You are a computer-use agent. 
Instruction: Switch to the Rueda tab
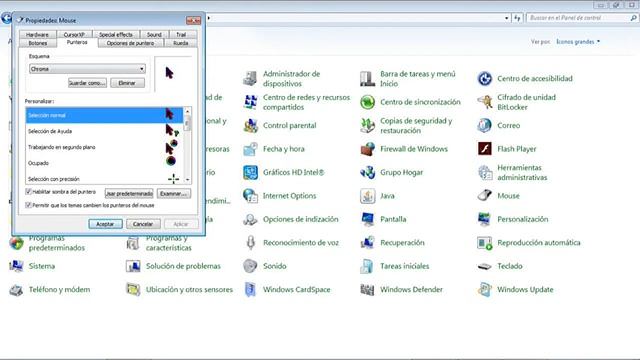tap(180, 43)
